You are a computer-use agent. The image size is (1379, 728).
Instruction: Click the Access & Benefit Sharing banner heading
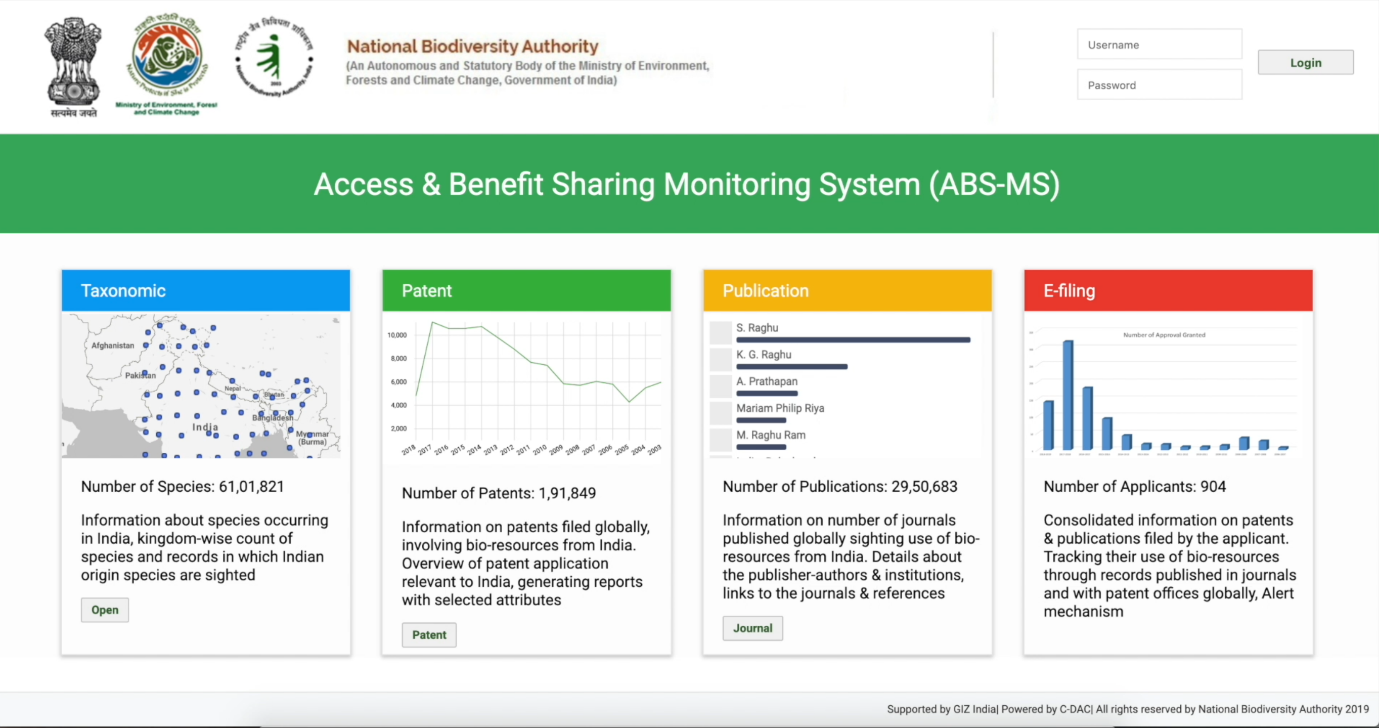[687, 184]
